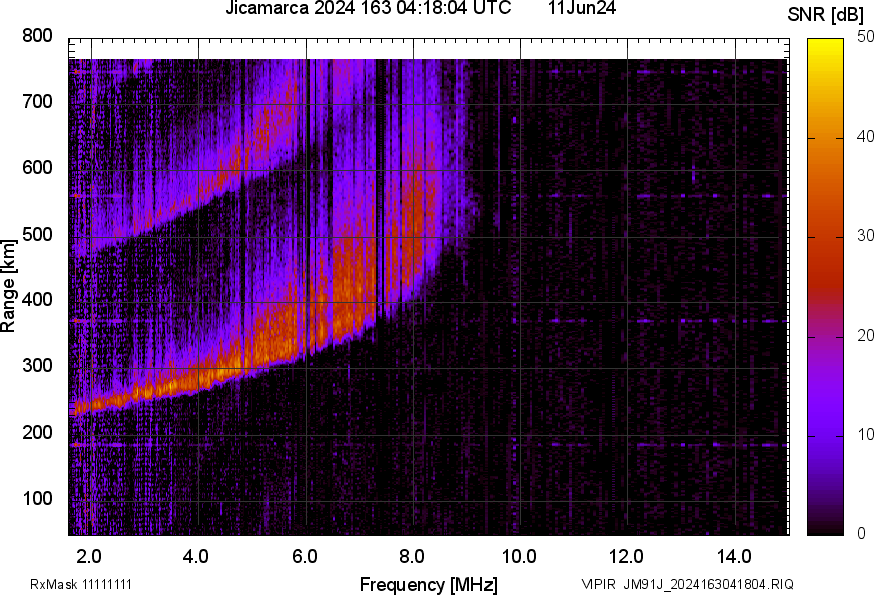Click the colorbar tick label '0'
Screen dimensions: 874x595
click(x=862, y=534)
